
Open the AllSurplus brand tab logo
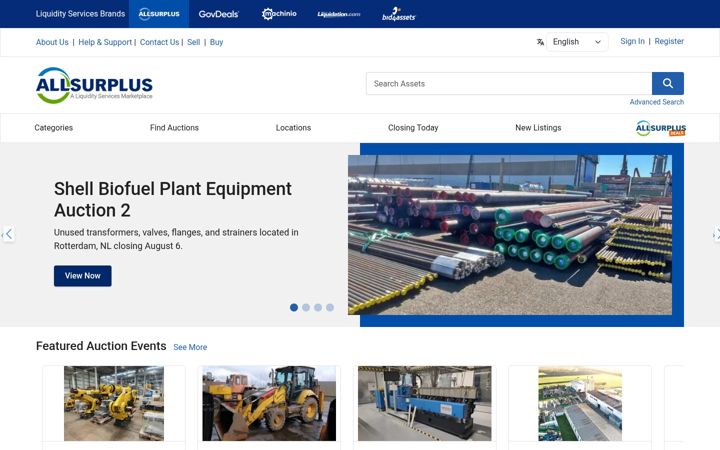coord(159,14)
